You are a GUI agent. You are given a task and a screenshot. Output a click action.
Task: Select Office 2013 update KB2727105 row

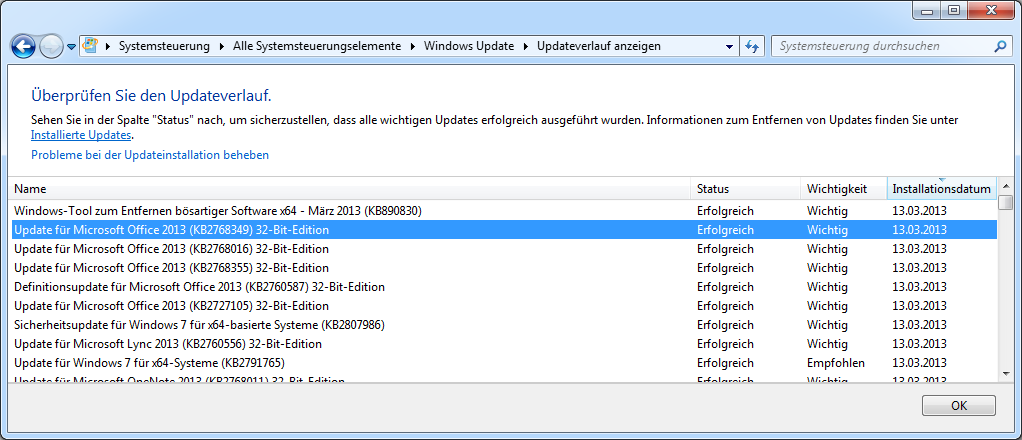point(503,305)
